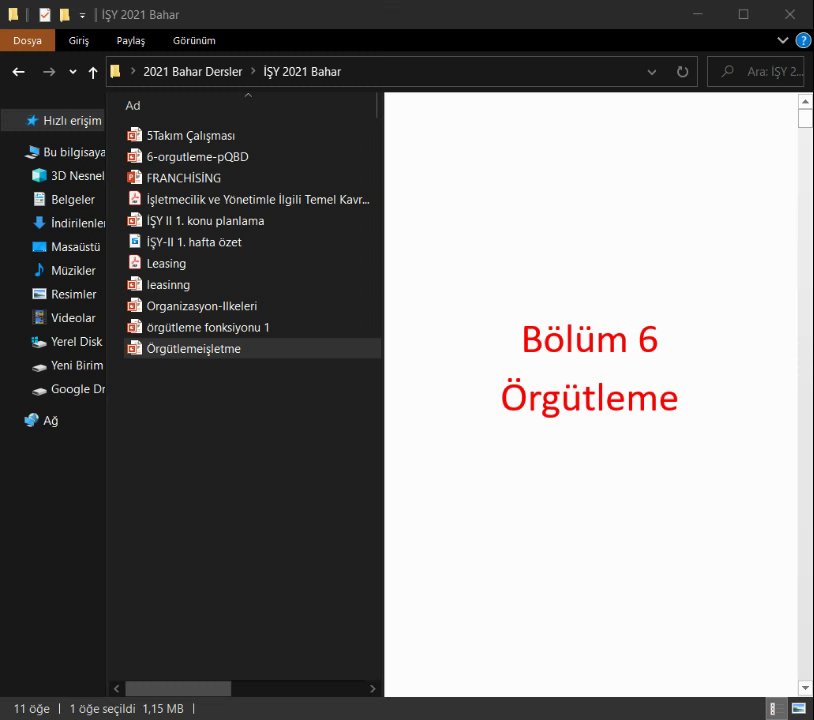Click the preview pane scroll down arrow
The height and width of the screenshot is (720, 814).
805,688
